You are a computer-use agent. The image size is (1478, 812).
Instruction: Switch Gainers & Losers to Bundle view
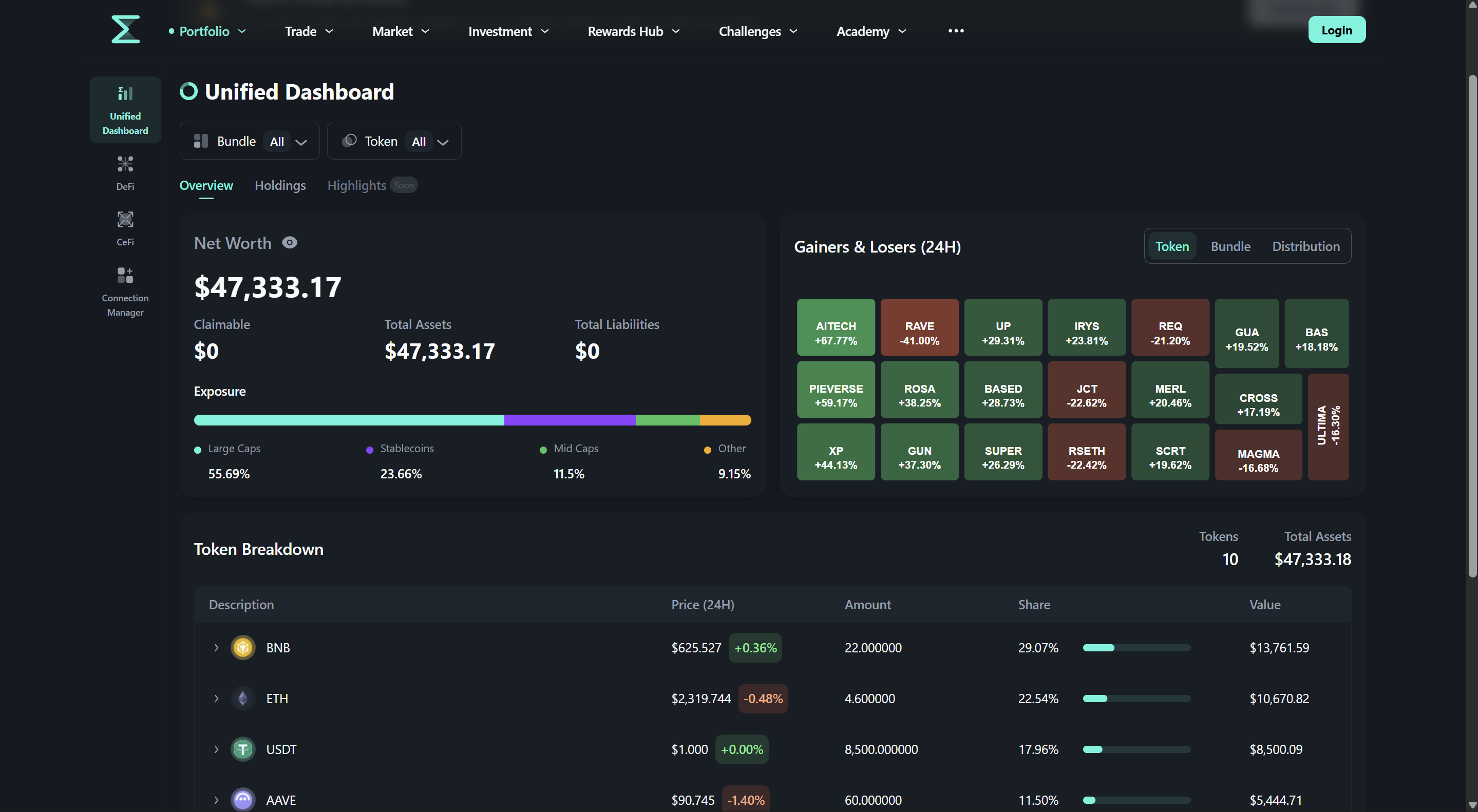(x=1230, y=246)
